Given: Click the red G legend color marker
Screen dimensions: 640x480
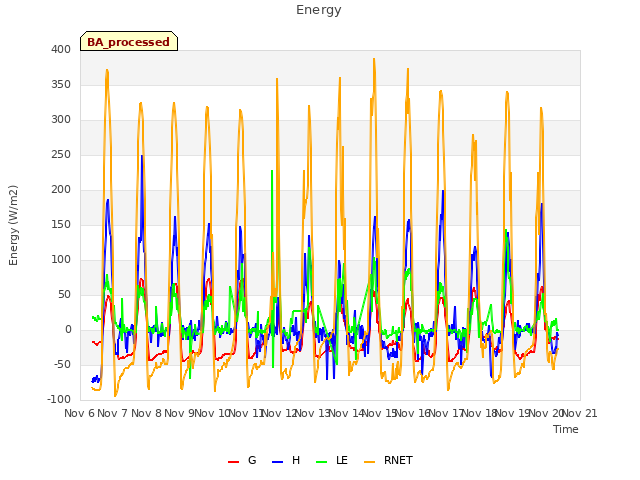Looking at the screenshot, I should [x=233, y=462].
